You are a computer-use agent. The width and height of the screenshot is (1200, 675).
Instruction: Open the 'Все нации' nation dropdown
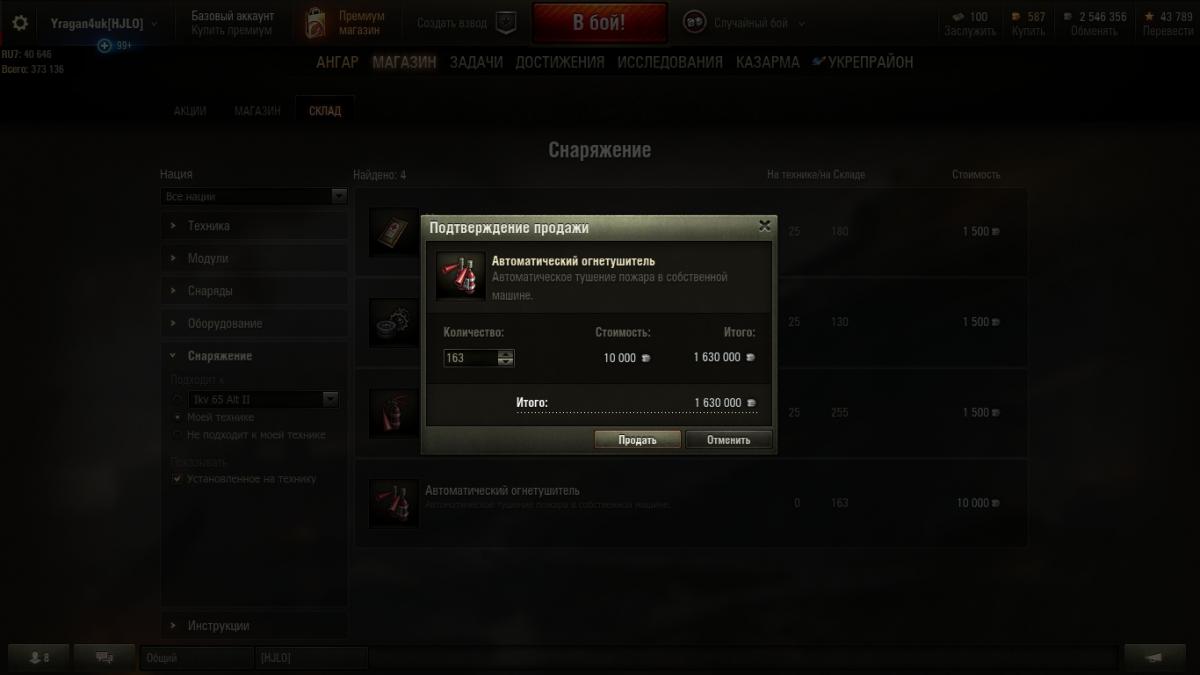point(254,196)
